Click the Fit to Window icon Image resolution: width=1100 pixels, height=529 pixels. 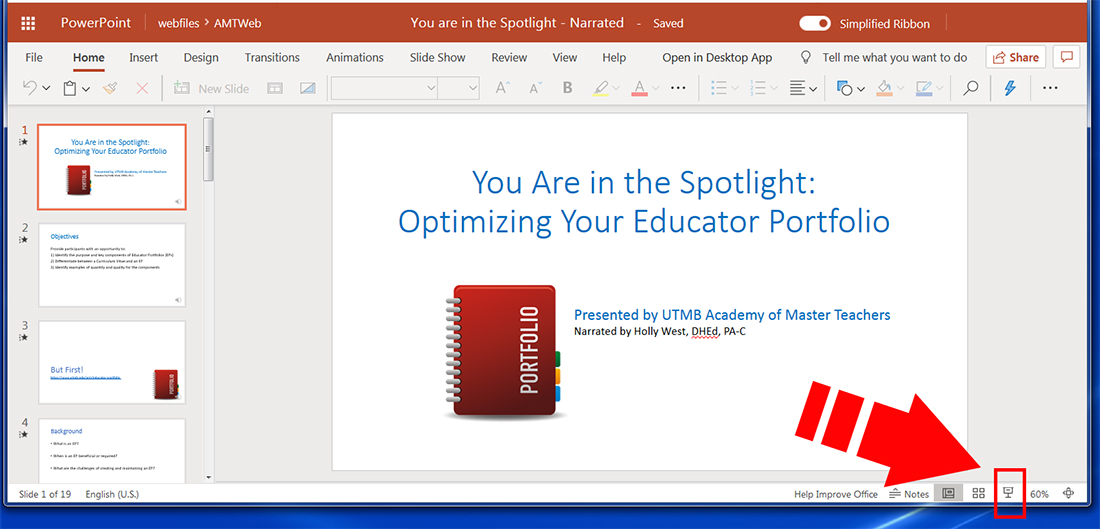(1069, 493)
